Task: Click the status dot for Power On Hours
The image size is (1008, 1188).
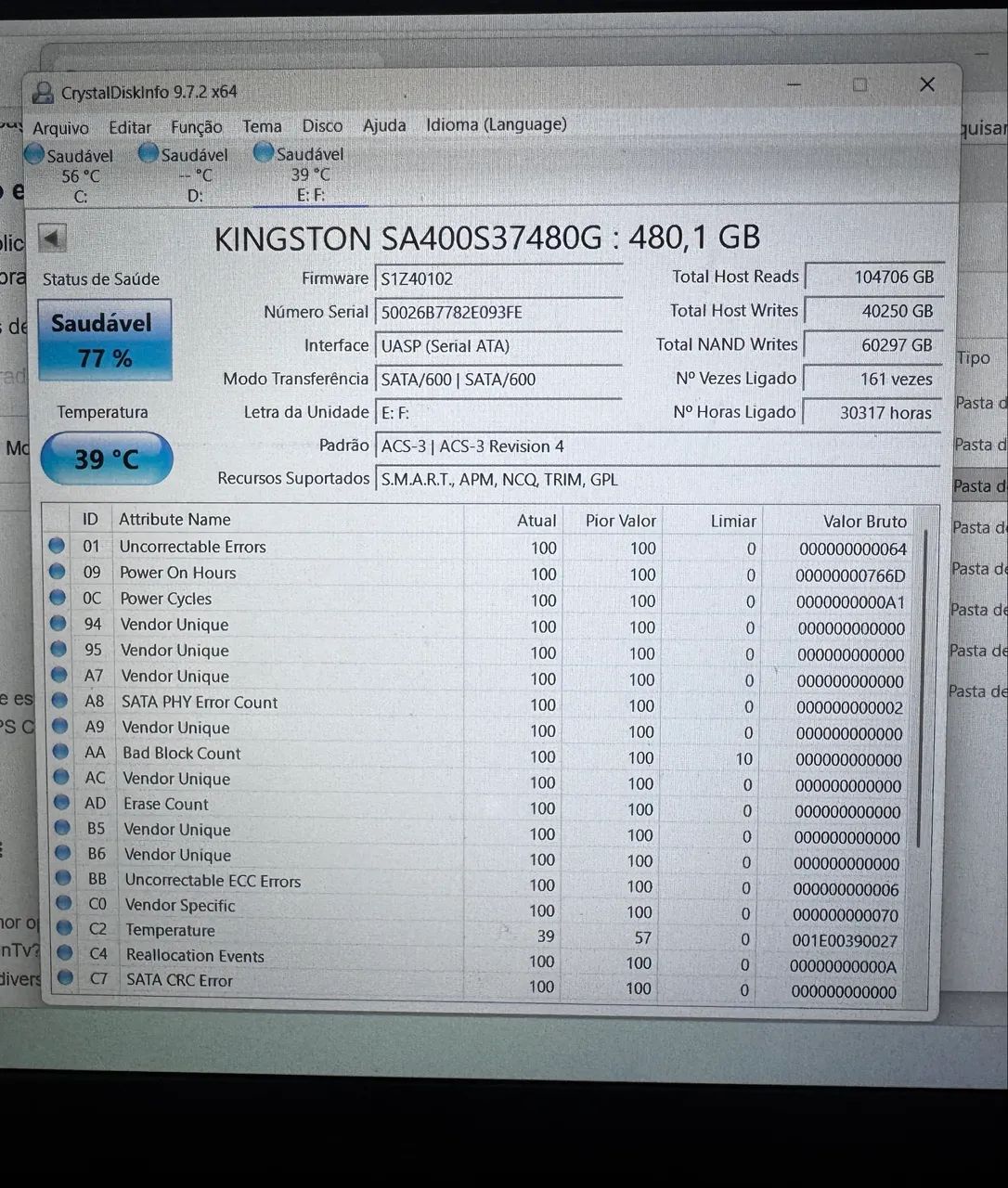Action: click(x=58, y=572)
